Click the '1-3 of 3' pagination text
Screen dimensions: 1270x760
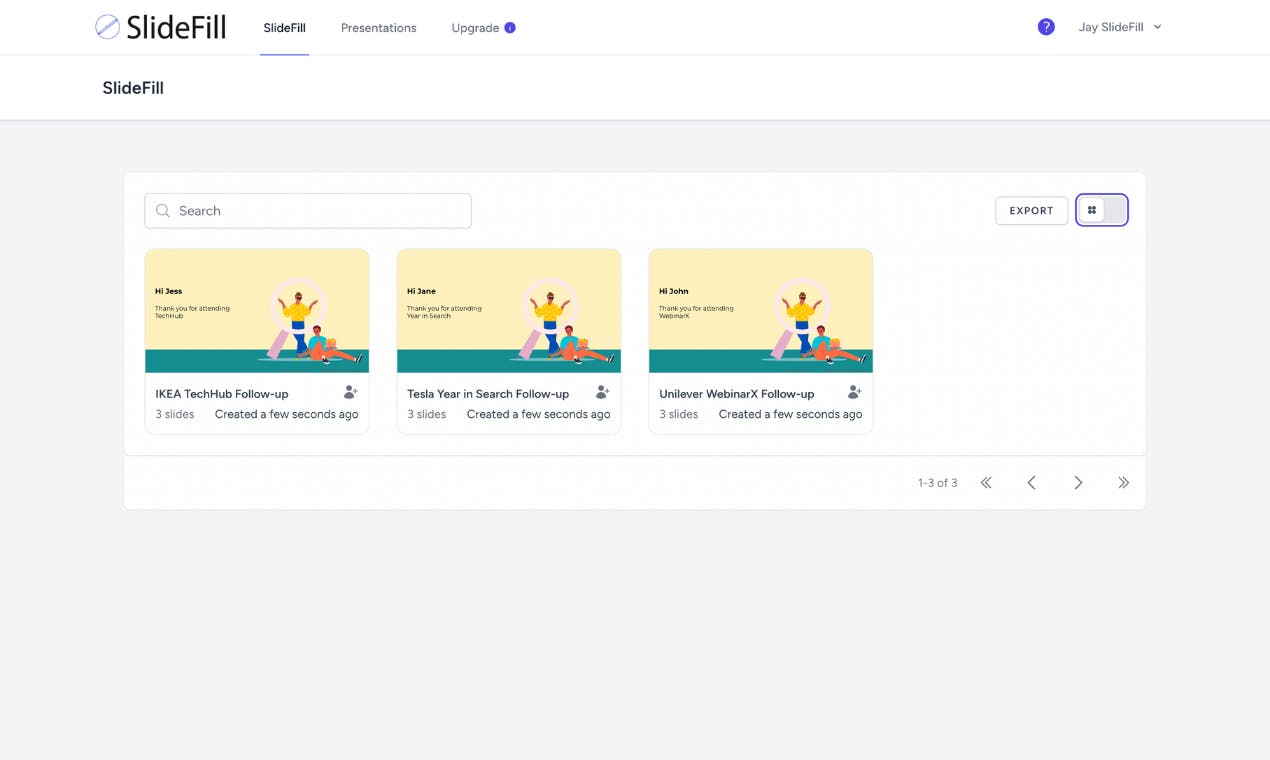938,483
